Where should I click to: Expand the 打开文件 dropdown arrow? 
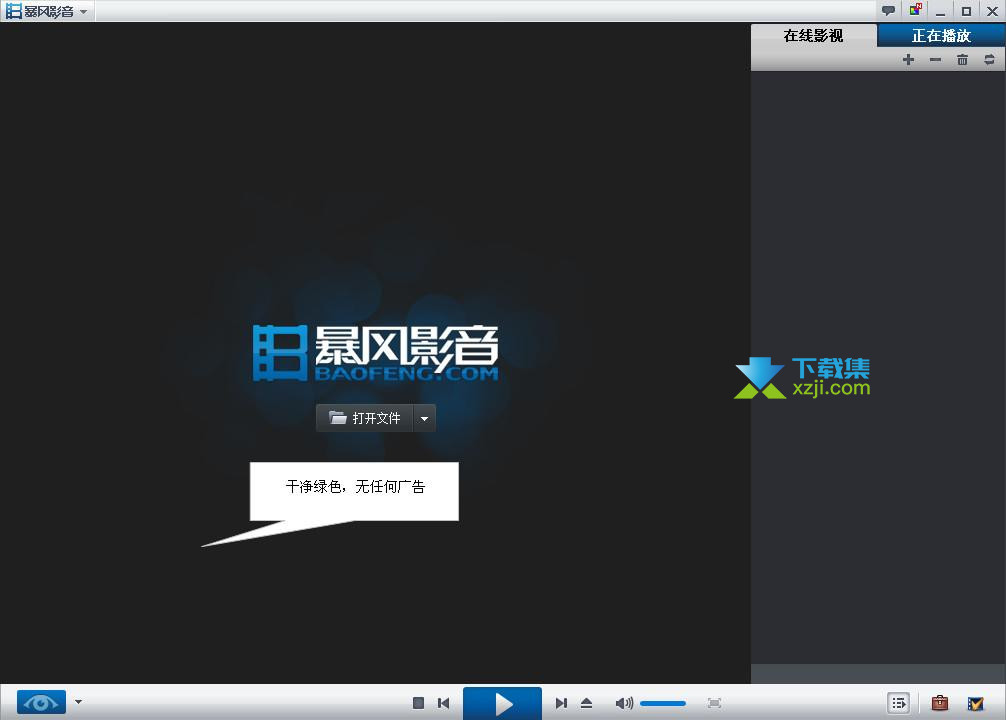click(x=424, y=418)
